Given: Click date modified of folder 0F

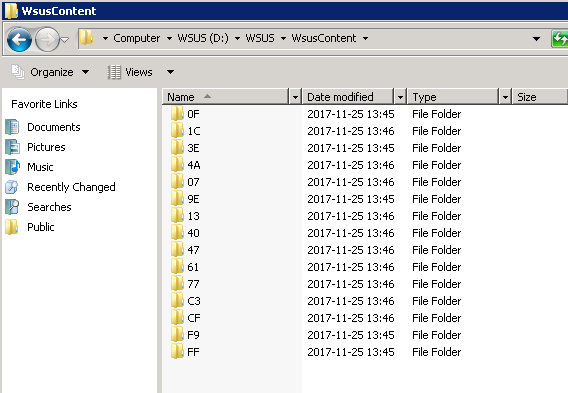Looking at the screenshot, I should click(x=351, y=114).
